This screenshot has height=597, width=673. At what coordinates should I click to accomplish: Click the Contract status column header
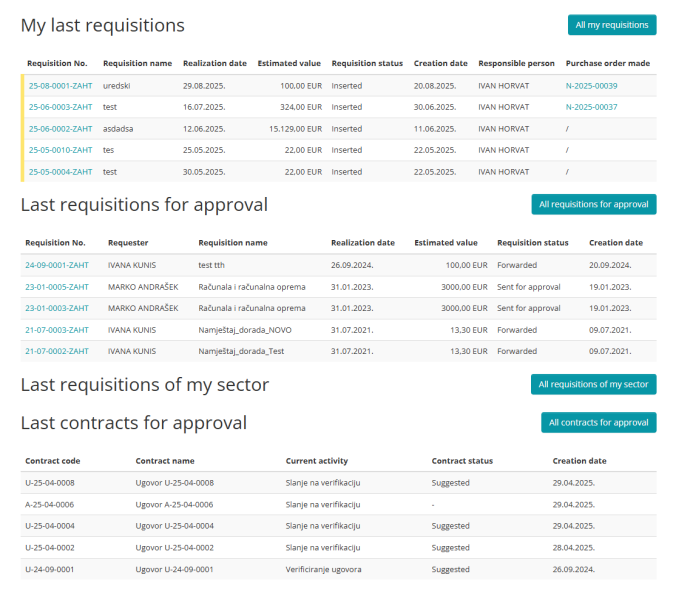click(x=462, y=461)
